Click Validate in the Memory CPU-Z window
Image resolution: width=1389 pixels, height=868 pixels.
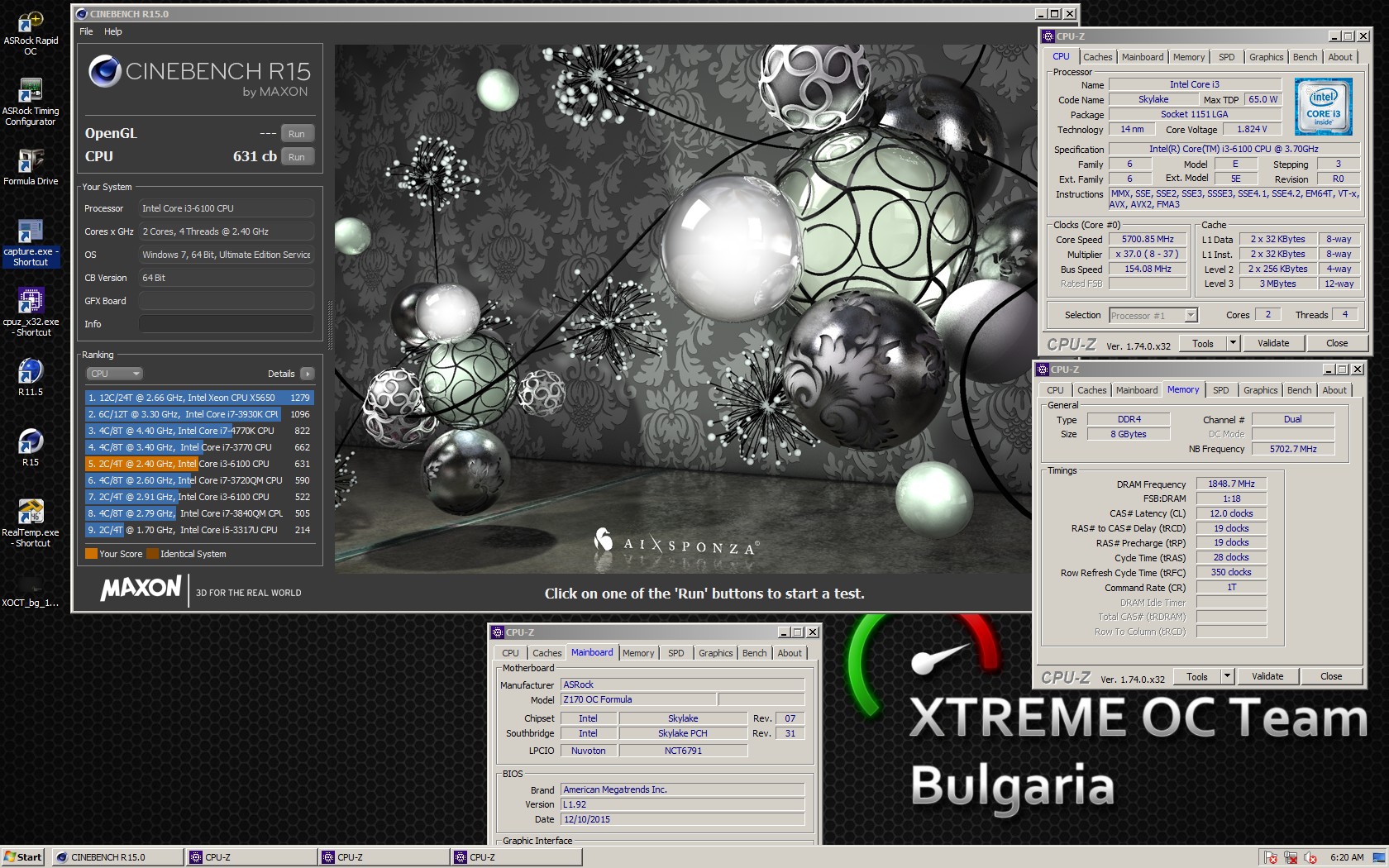point(1267,676)
